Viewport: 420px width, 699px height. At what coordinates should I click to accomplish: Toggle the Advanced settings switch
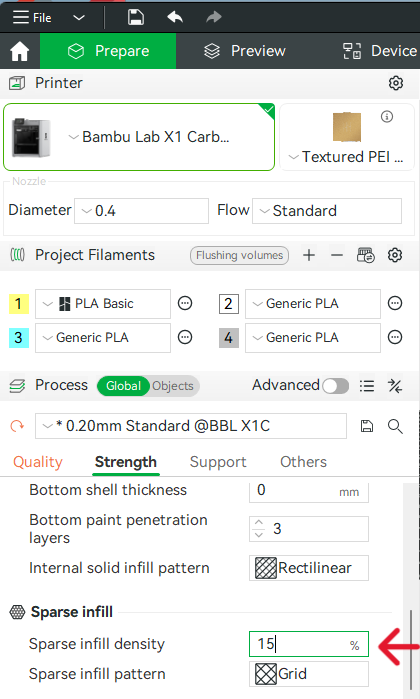click(x=336, y=386)
